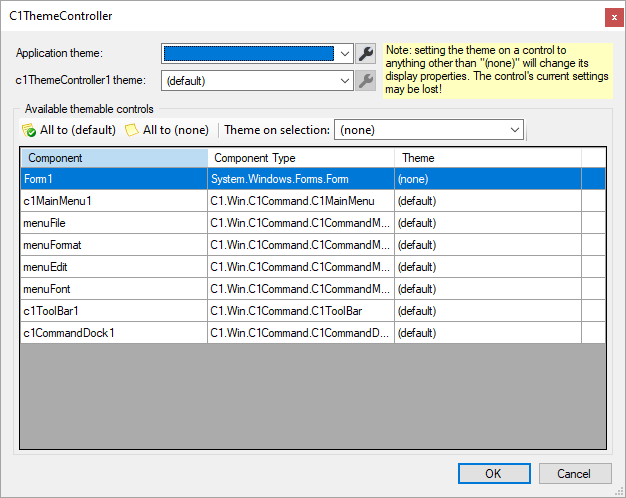The height and width of the screenshot is (498, 626).
Task: Click the Component Type column header
Action: (300, 158)
